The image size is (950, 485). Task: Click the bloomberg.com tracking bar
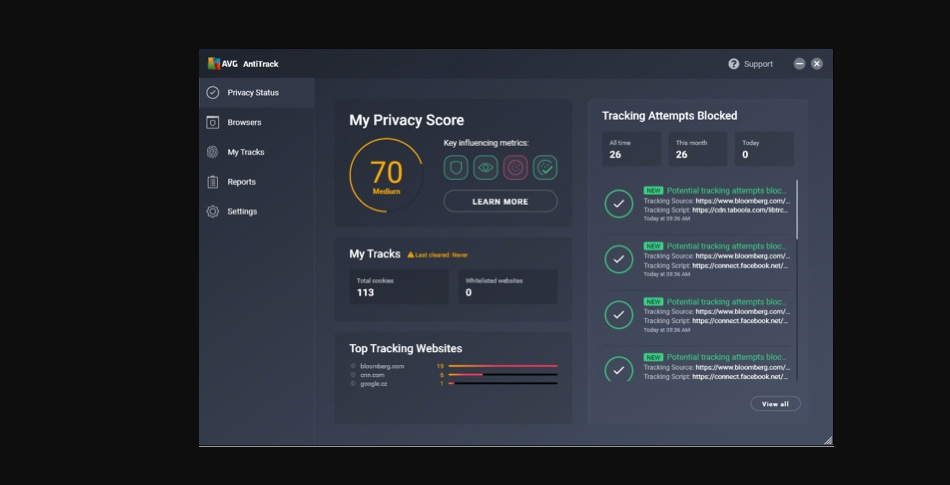point(502,367)
